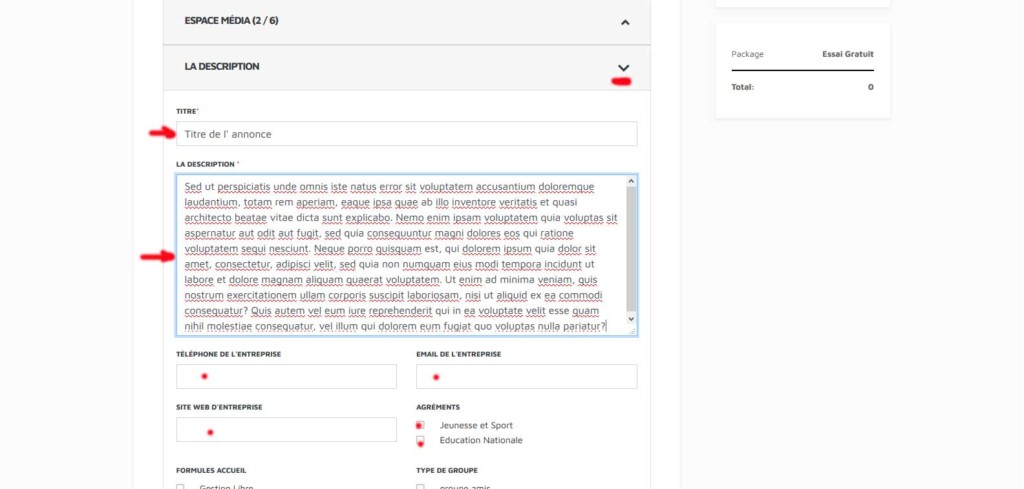The image size is (1024, 489).
Task: Click the Total: label in summary
Action: click(x=743, y=87)
